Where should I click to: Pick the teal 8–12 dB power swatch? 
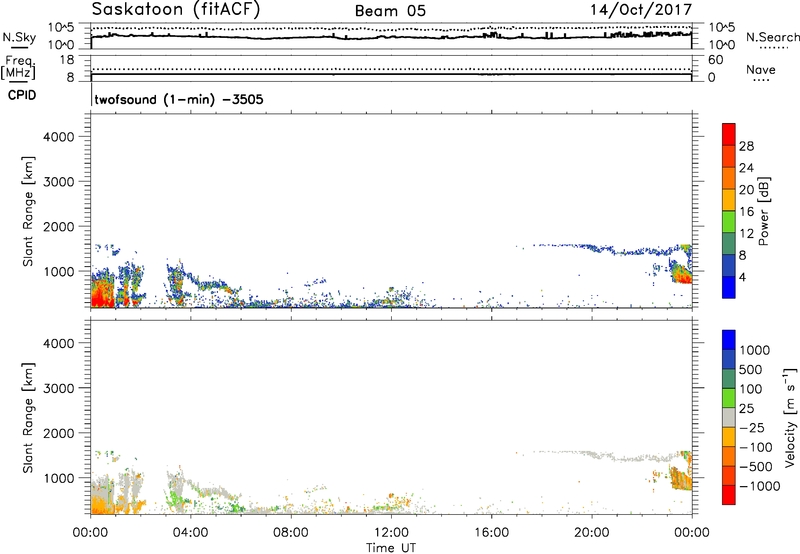pyautogui.click(x=729, y=244)
